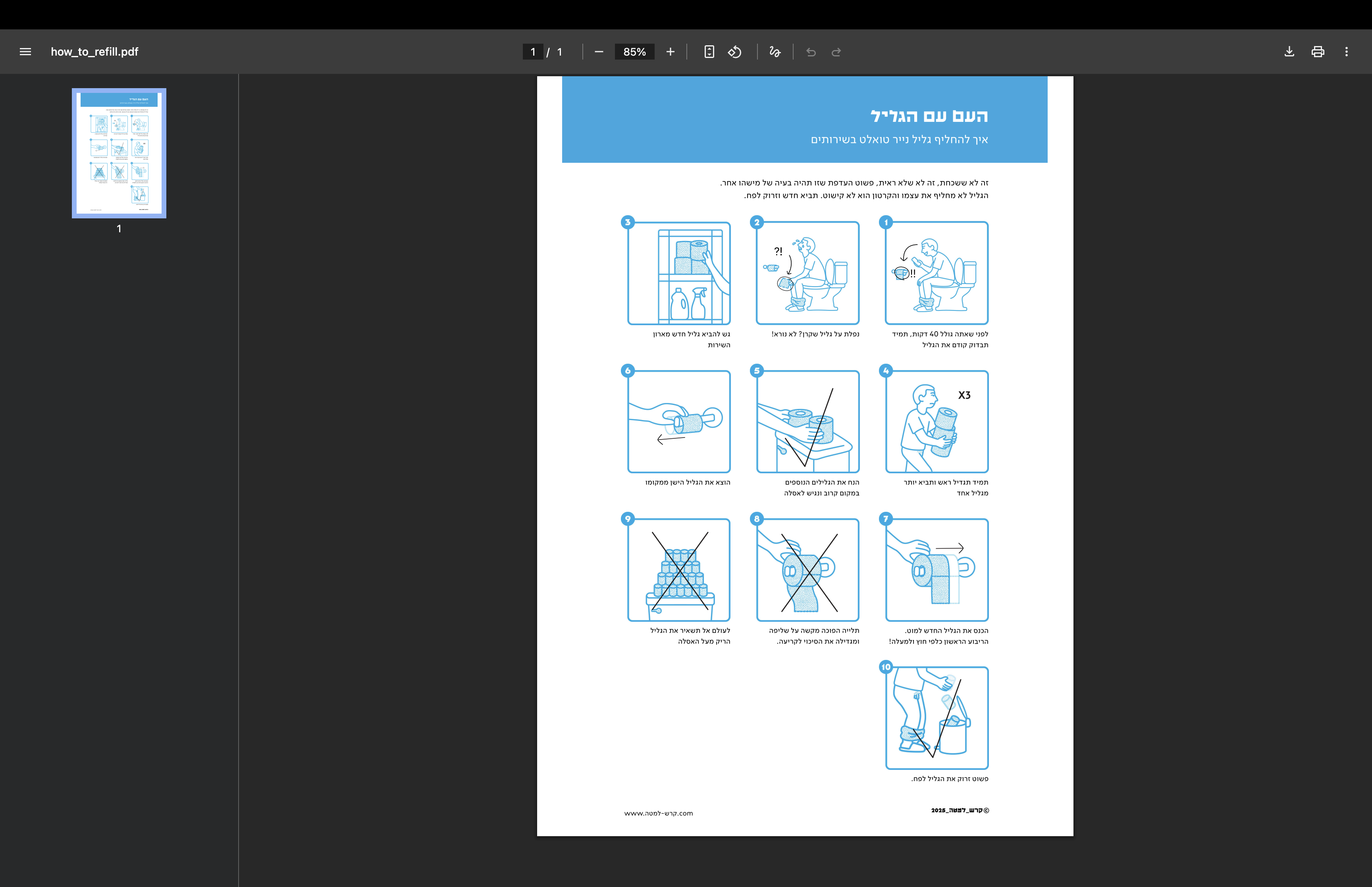Rotate the document counterclockwise

click(735, 52)
